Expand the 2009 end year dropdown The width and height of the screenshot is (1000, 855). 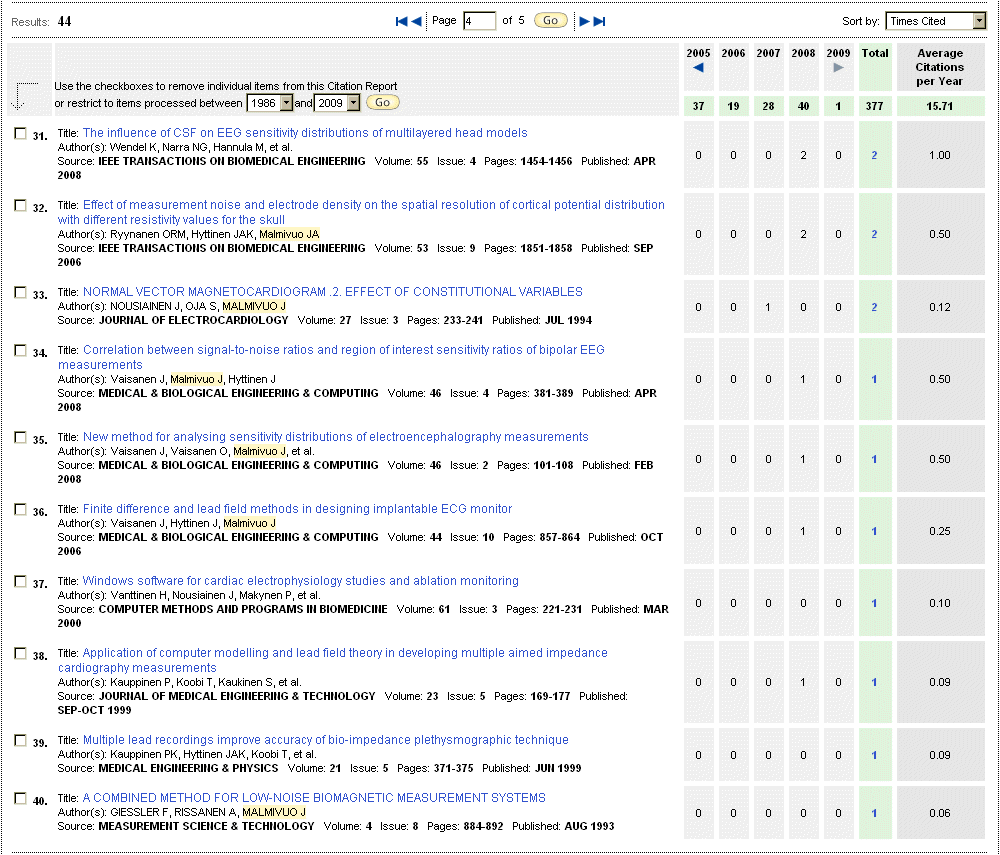[337, 103]
